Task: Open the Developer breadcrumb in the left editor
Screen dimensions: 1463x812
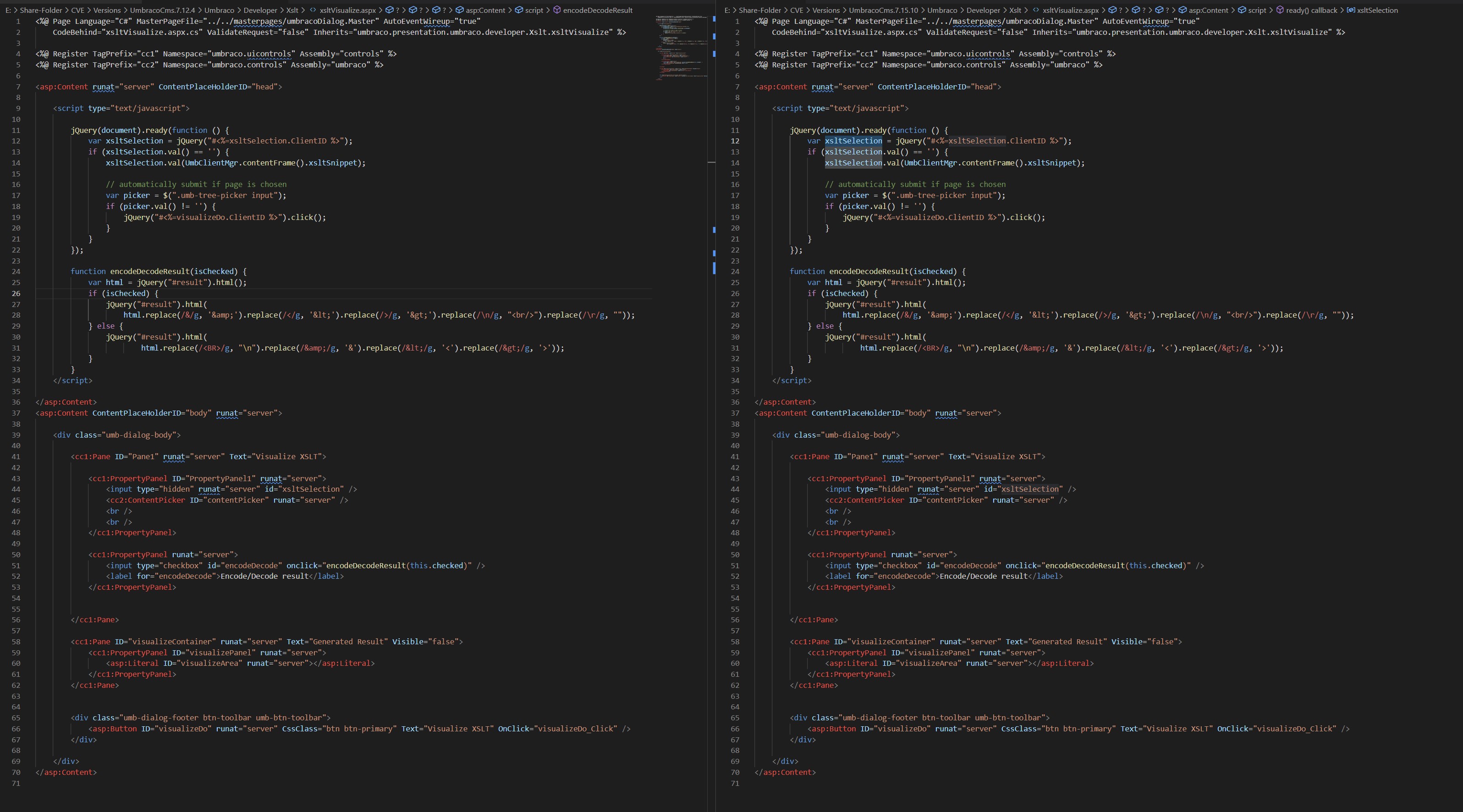Action: (261, 10)
